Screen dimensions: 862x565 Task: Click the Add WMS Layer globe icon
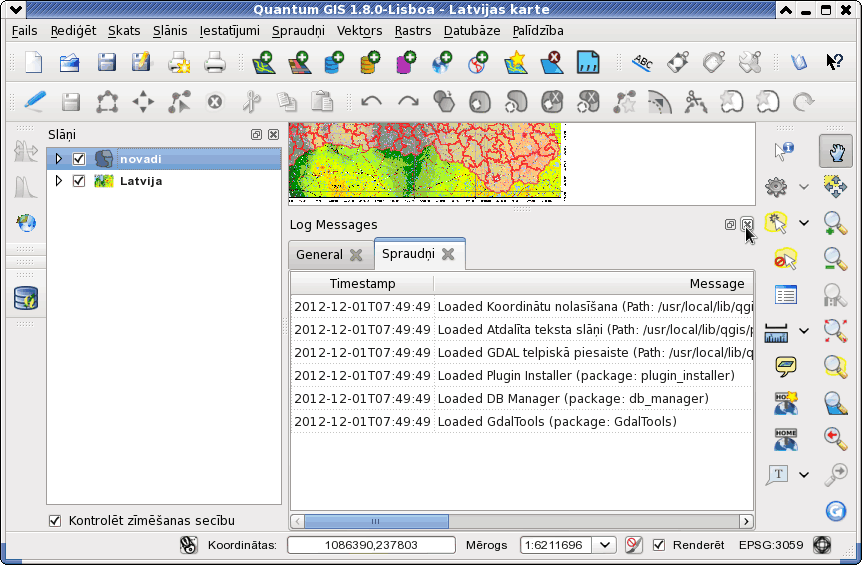click(x=441, y=62)
